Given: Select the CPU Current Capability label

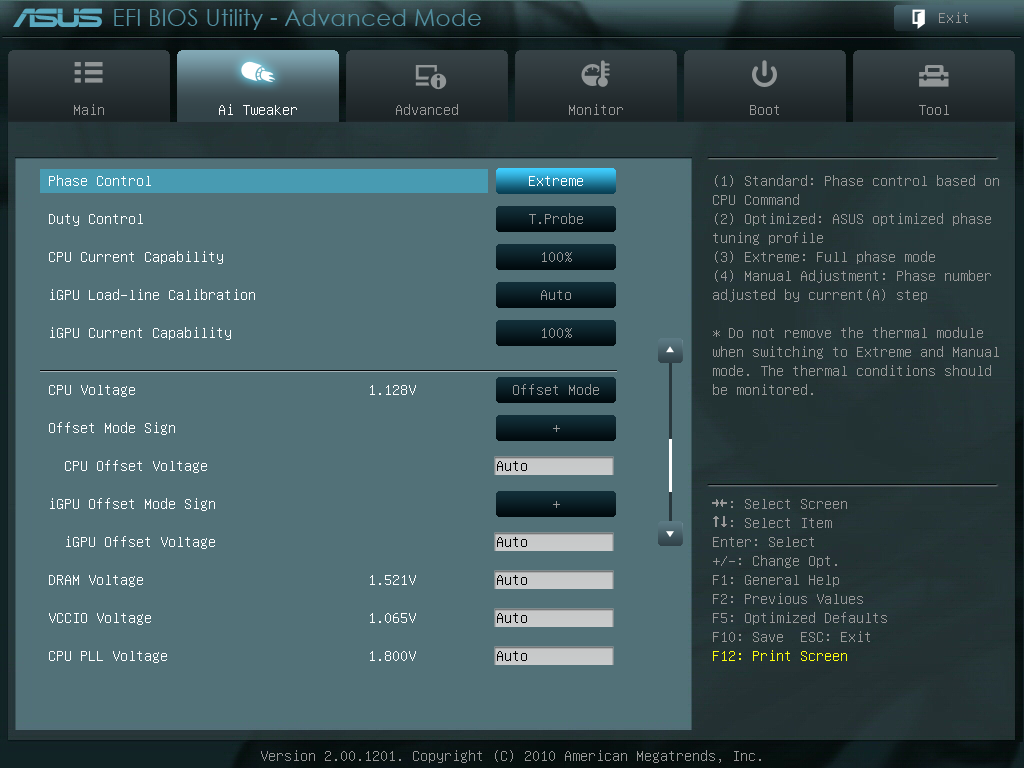Looking at the screenshot, I should (x=136, y=257).
